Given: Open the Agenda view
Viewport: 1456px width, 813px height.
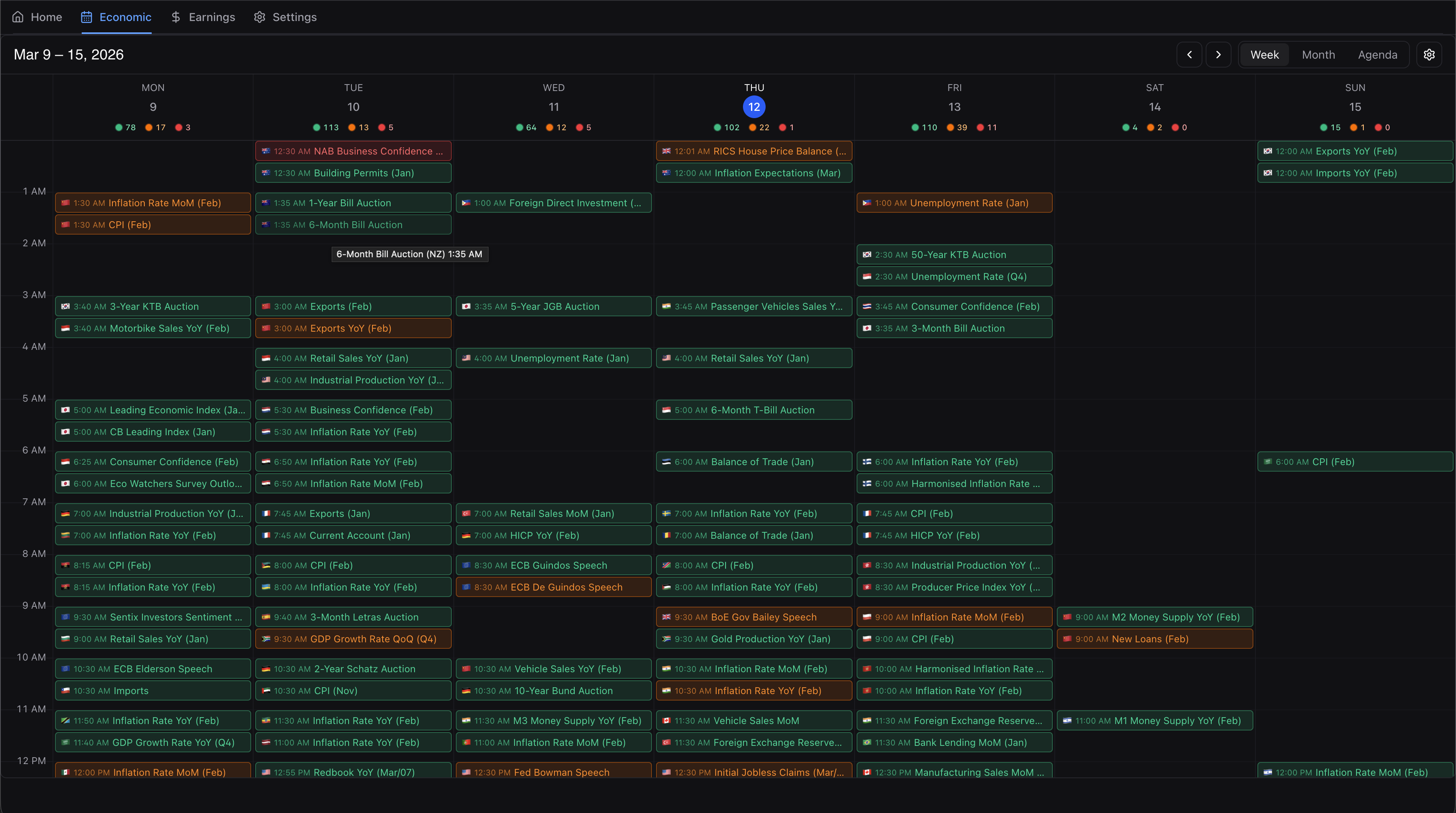Looking at the screenshot, I should pyautogui.click(x=1378, y=54).
